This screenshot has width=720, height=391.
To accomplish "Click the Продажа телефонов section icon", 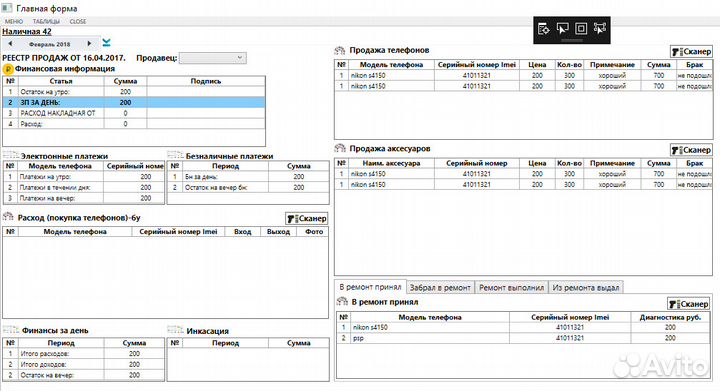I will click(x=340, y=50).
